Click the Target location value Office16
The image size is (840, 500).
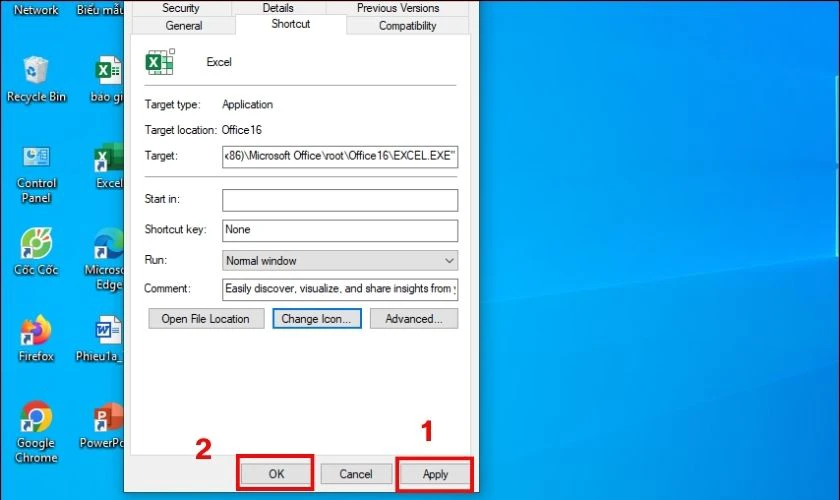242,130
